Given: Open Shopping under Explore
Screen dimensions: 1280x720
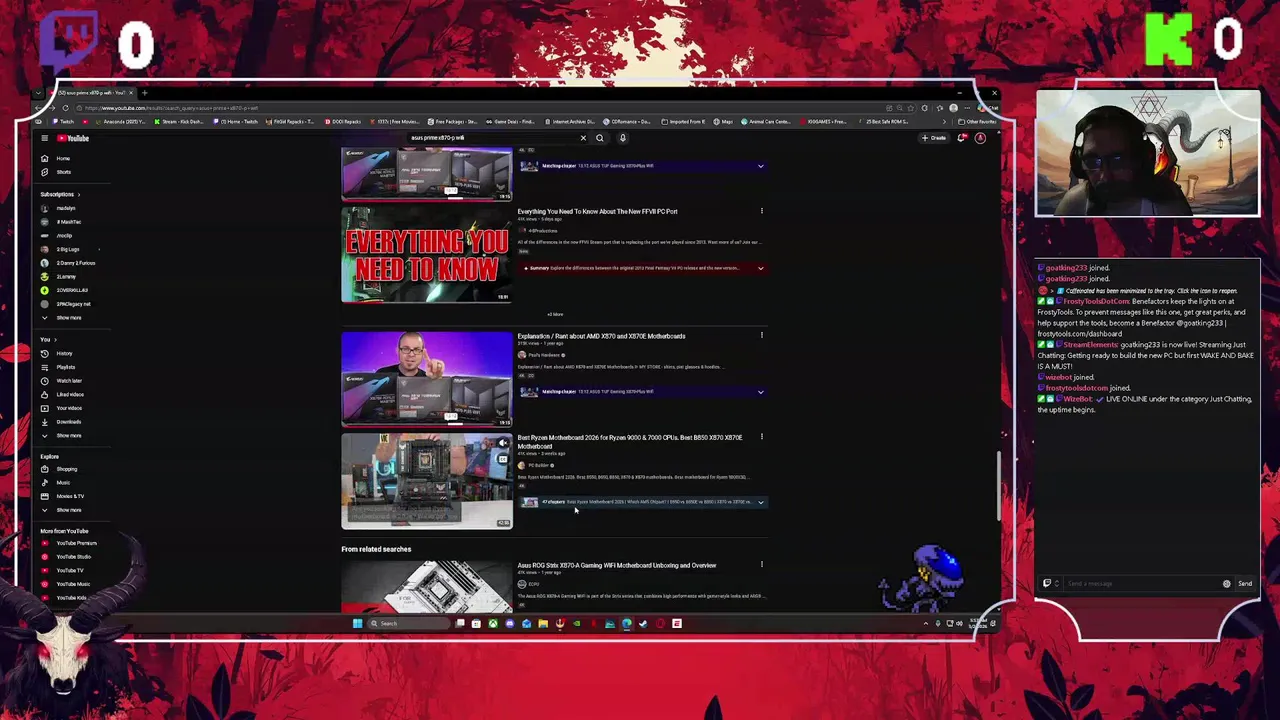Looking at the screenshot, I should [66, 469].
